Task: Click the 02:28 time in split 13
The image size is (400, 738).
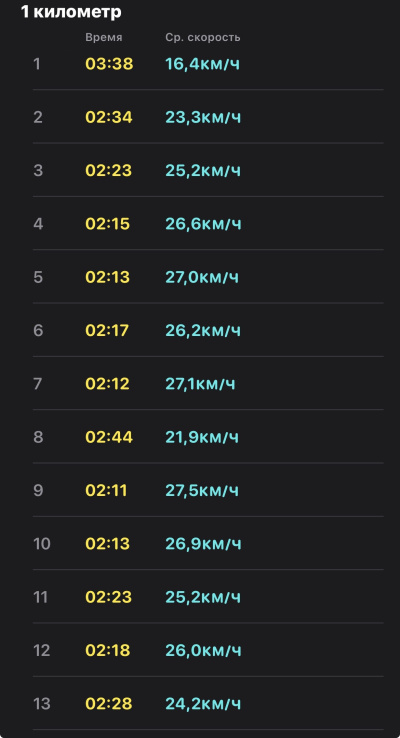Action: tap(109, 704)
